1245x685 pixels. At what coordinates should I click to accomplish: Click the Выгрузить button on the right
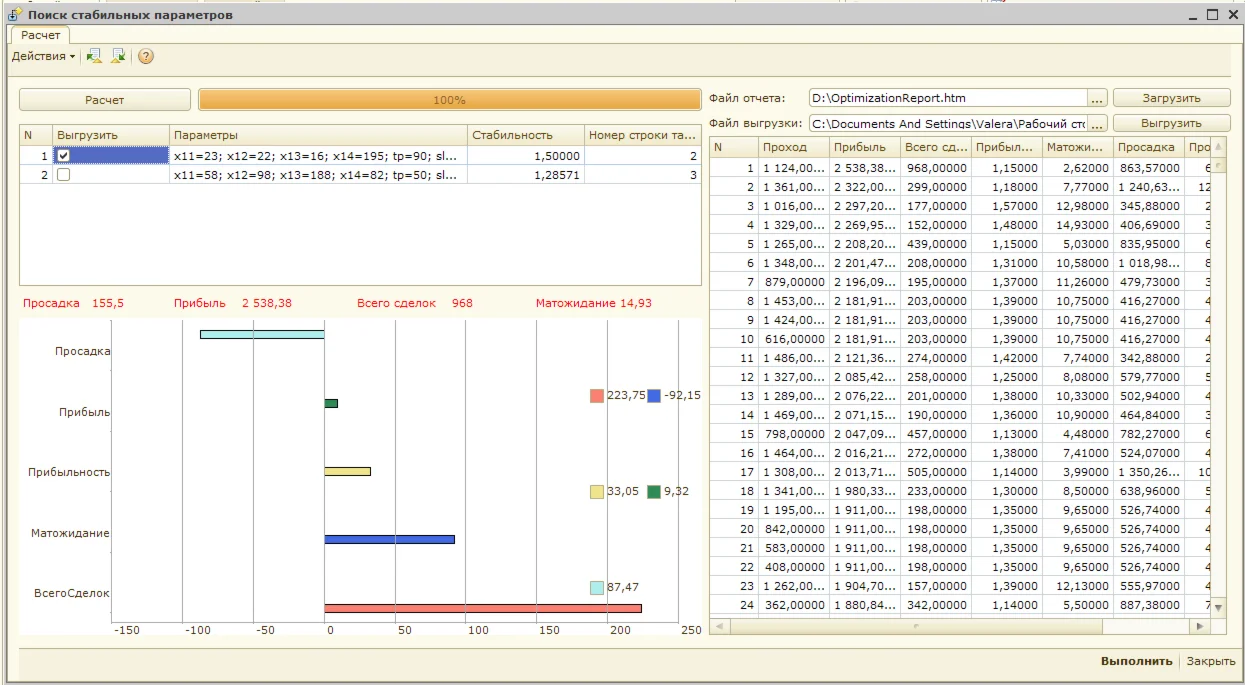(1171, 123)
